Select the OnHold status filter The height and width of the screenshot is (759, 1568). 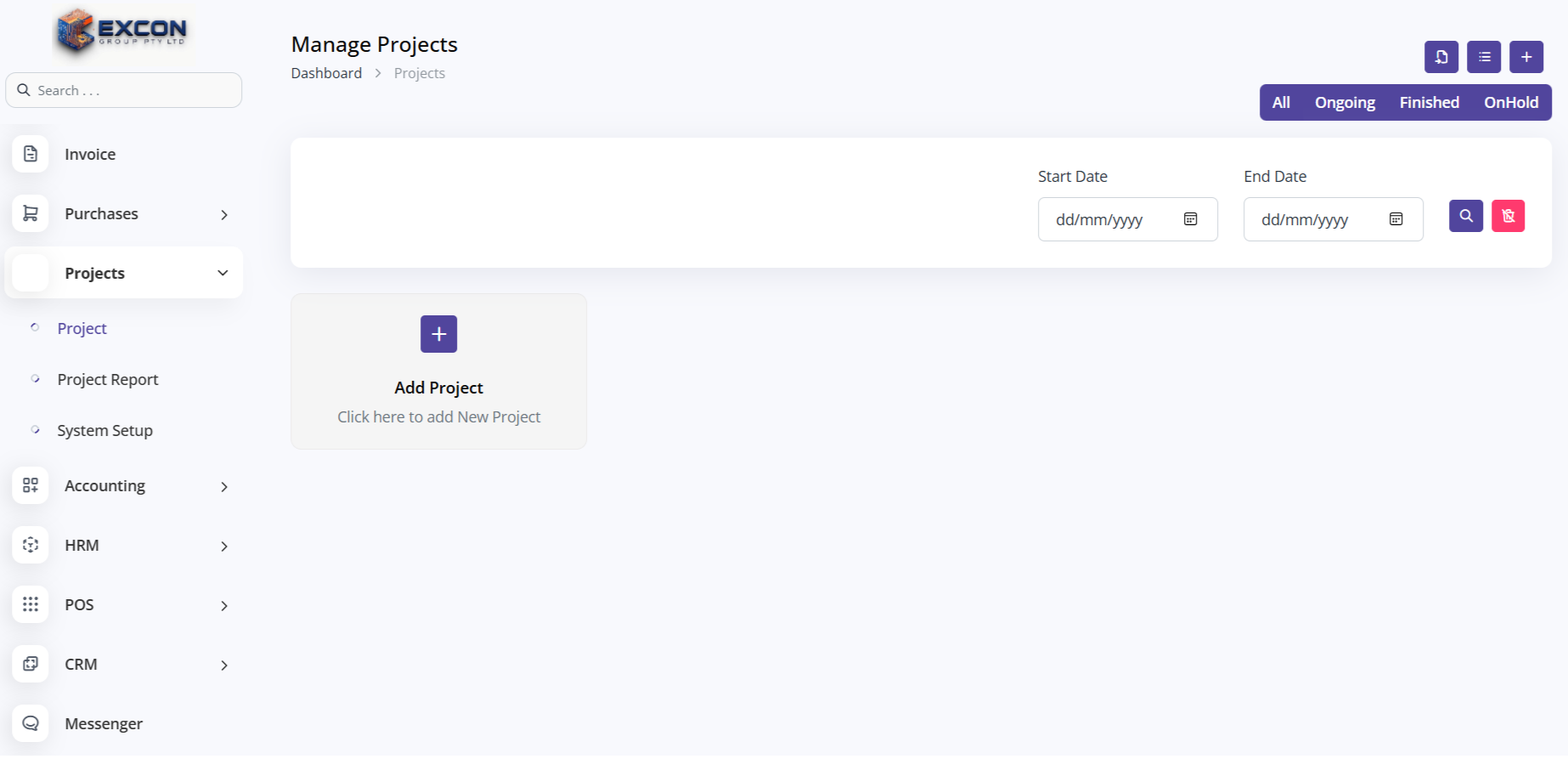(x=1510, y=103)
